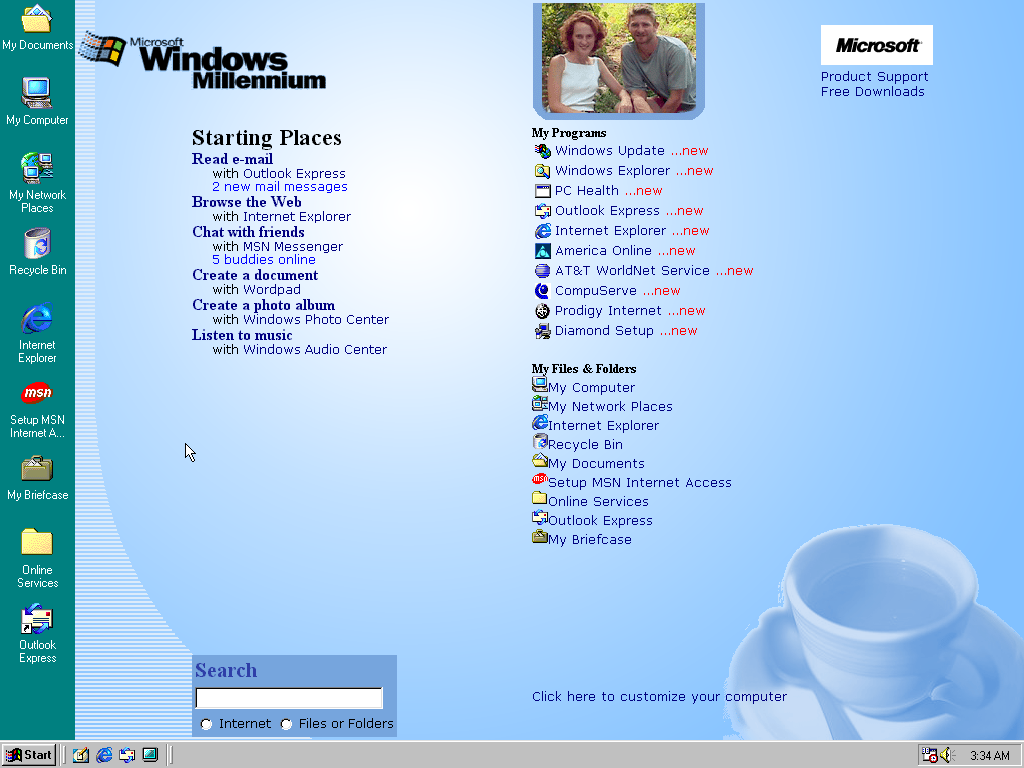The width and height of the screenshot is (1024, 768).
Task: Click the Online Services folder on desktop
Action: click(x=37, y=543)
